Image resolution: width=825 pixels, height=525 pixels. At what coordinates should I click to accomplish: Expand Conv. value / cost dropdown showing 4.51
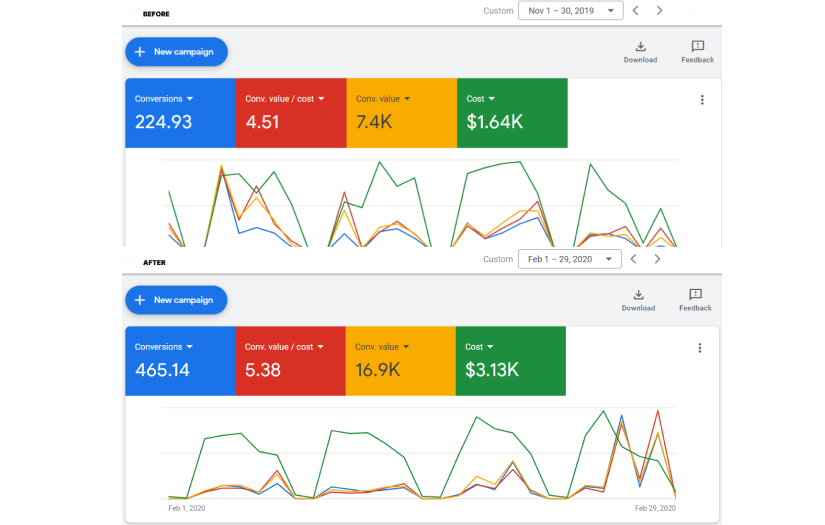285,99
